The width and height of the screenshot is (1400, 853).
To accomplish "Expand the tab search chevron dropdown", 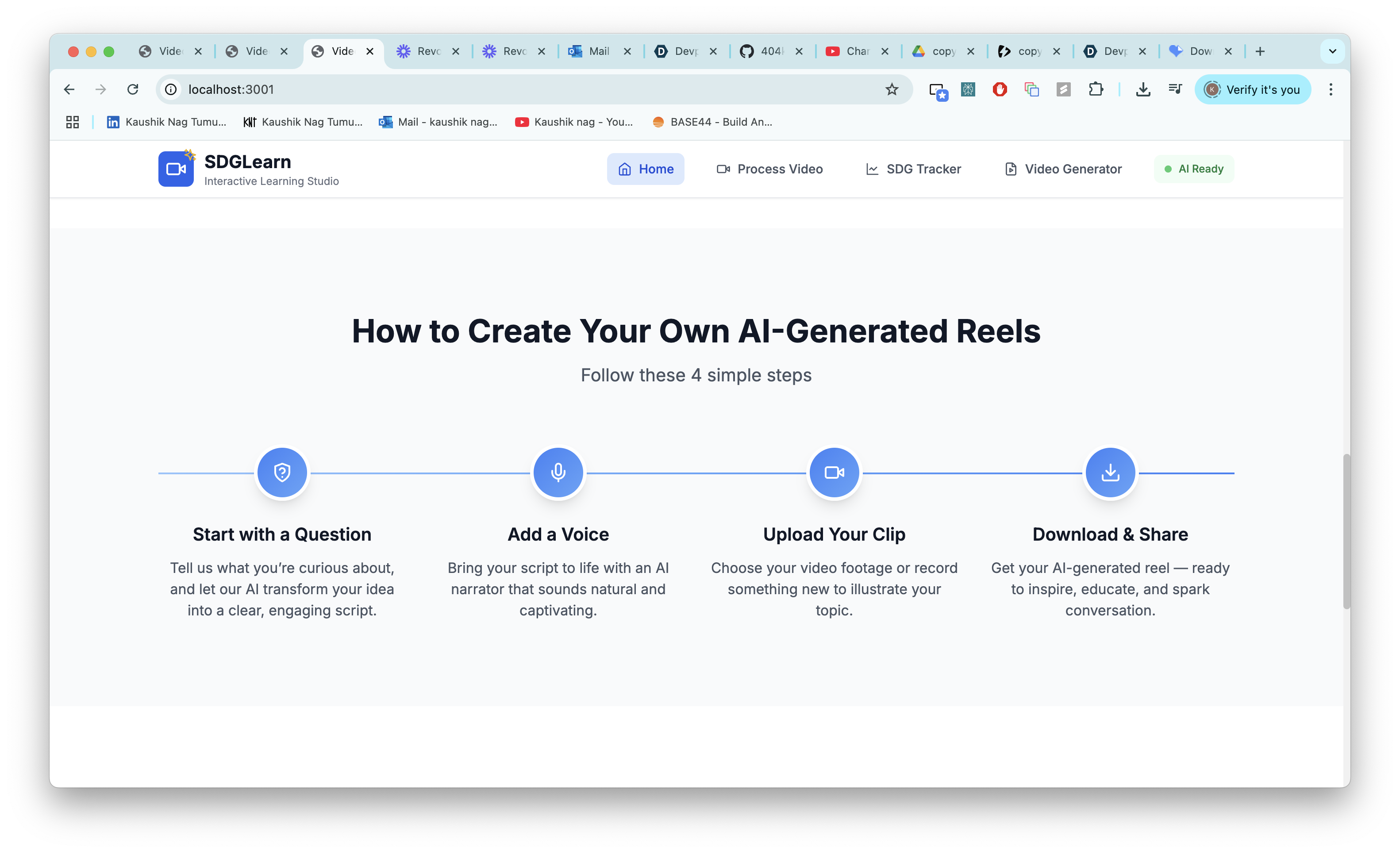I will tap(1332, 51).
